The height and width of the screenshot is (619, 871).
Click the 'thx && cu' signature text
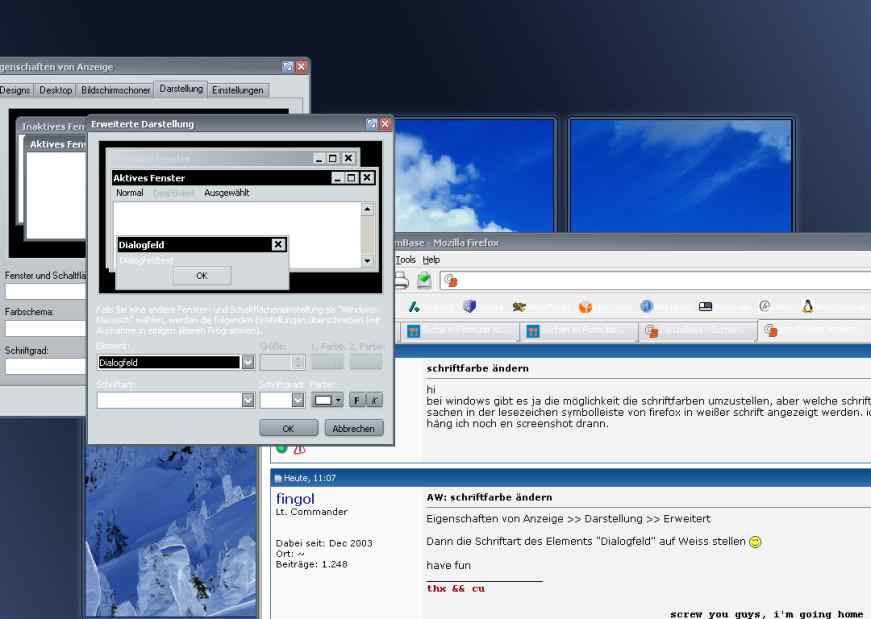pyautogui.click(x=455, y=588)
